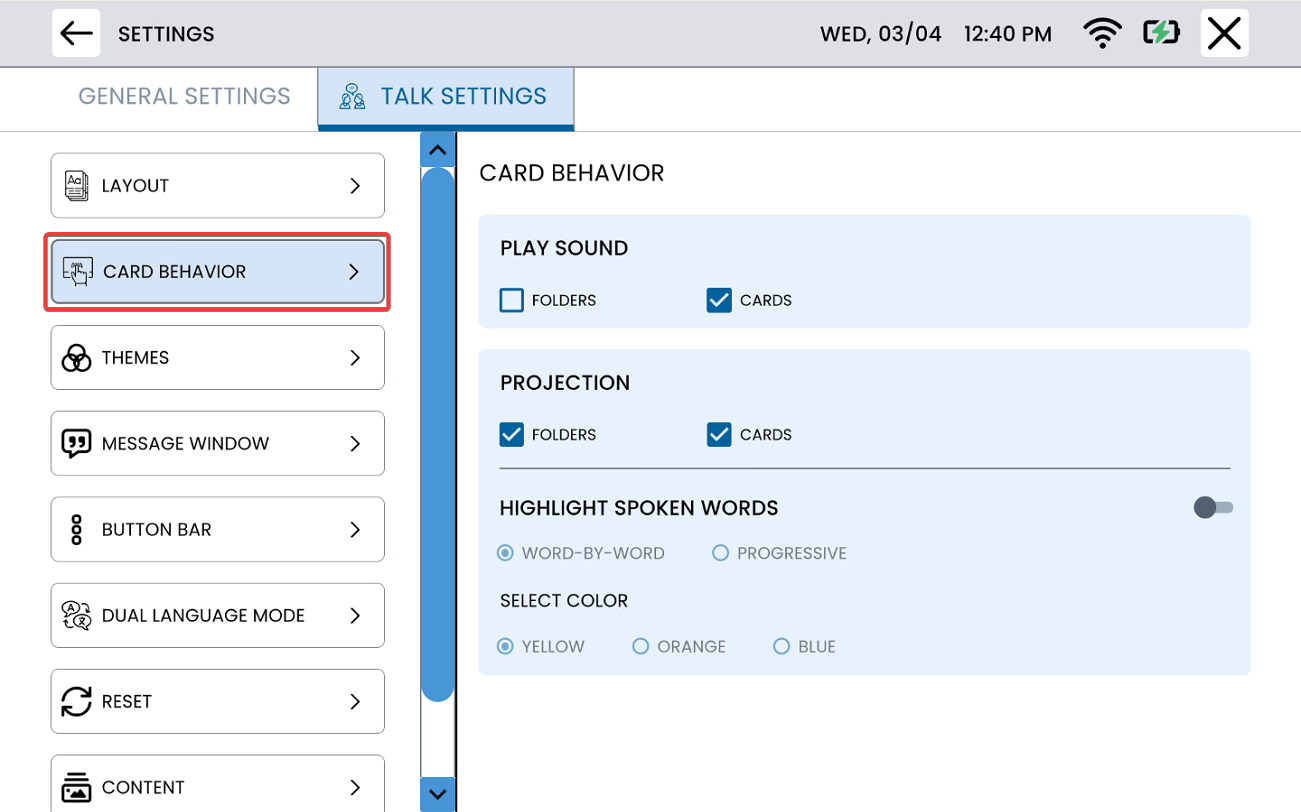The image size is (1301, 812).
Task: Switch to General Settings tab
Action: 184,97
